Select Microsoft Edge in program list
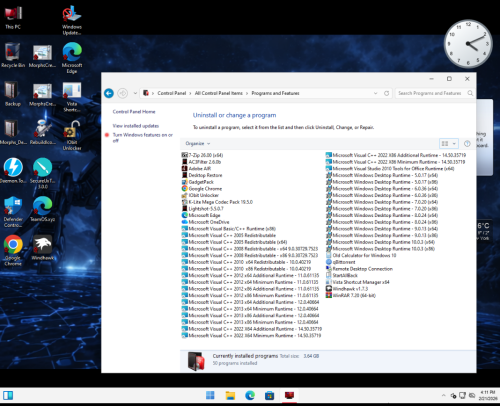Viewport: 500px width, 406px height. [x=201, y=215]
